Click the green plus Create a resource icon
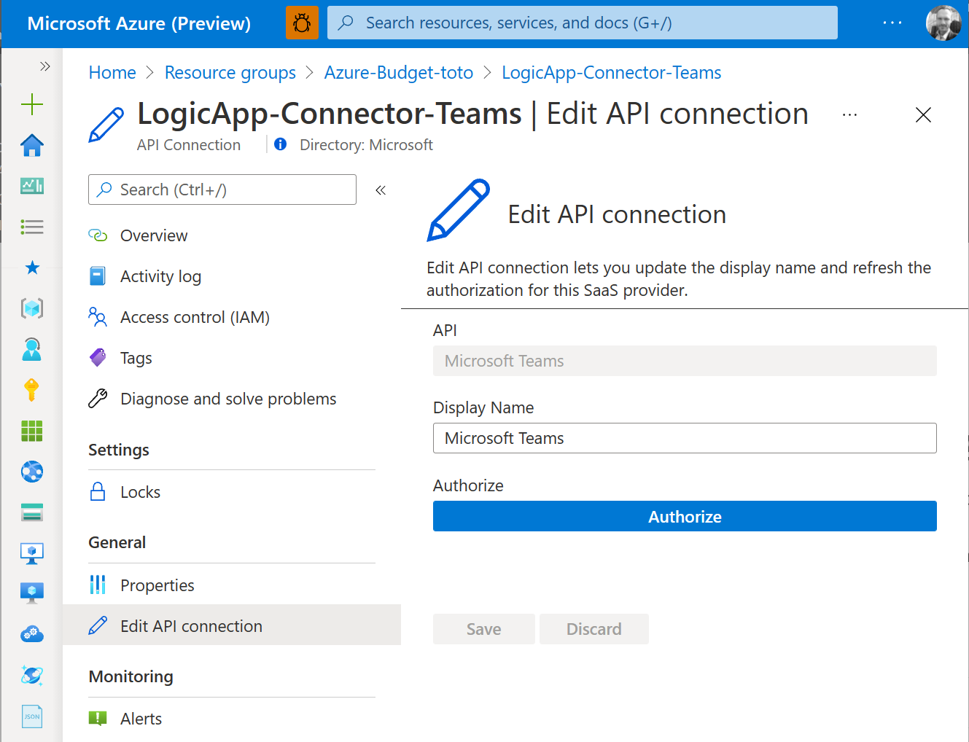 click(x=32, y=104)
